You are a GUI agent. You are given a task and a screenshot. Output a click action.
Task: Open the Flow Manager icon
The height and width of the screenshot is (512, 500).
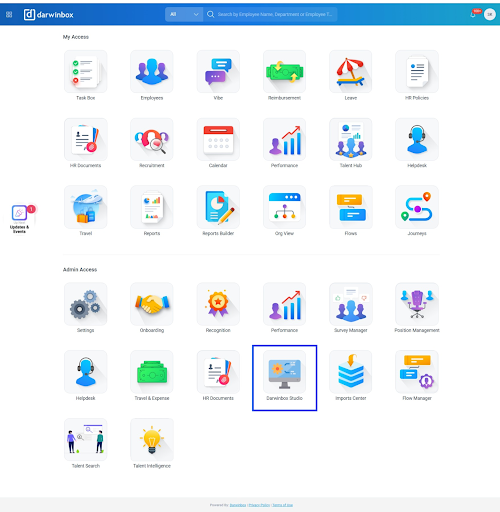(417, 372)
